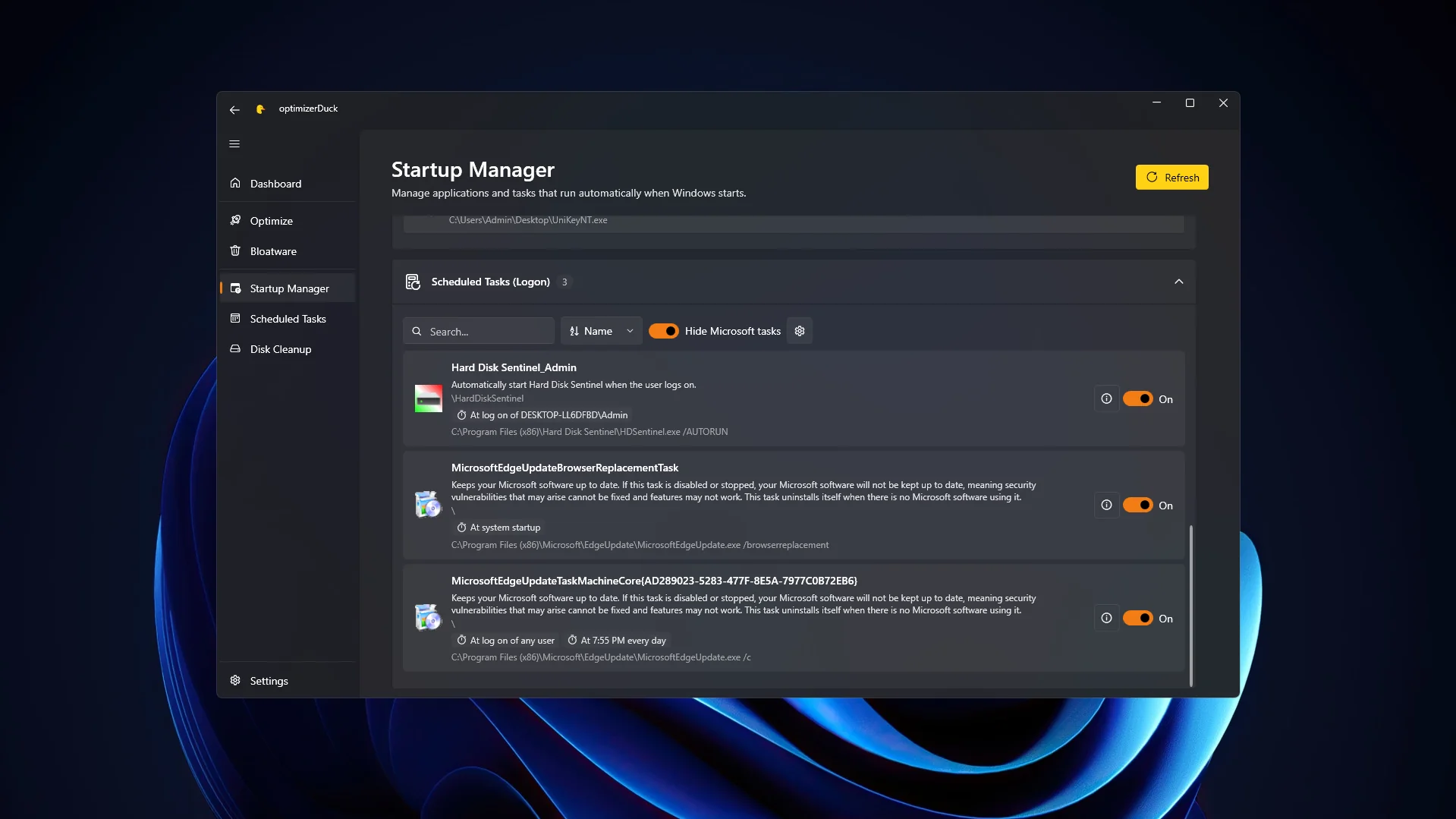
Task: Click the 'At log on of any user' tag
Action: pos(505,641)
